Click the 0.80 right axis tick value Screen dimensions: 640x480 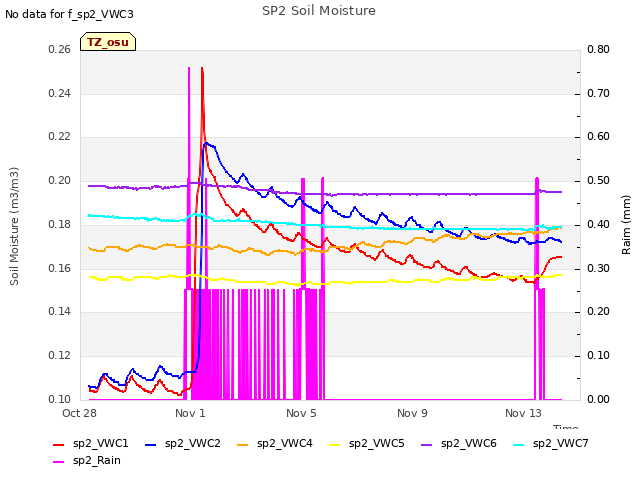598,49
